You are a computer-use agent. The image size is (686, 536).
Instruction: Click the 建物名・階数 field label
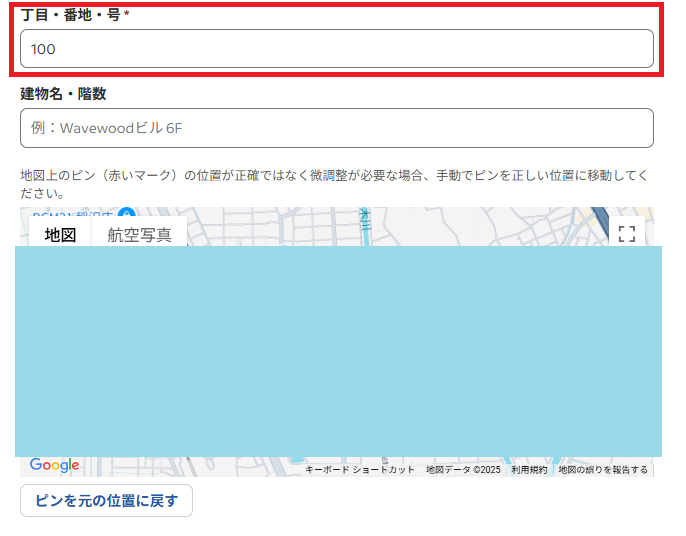click(x=63, y=93)
